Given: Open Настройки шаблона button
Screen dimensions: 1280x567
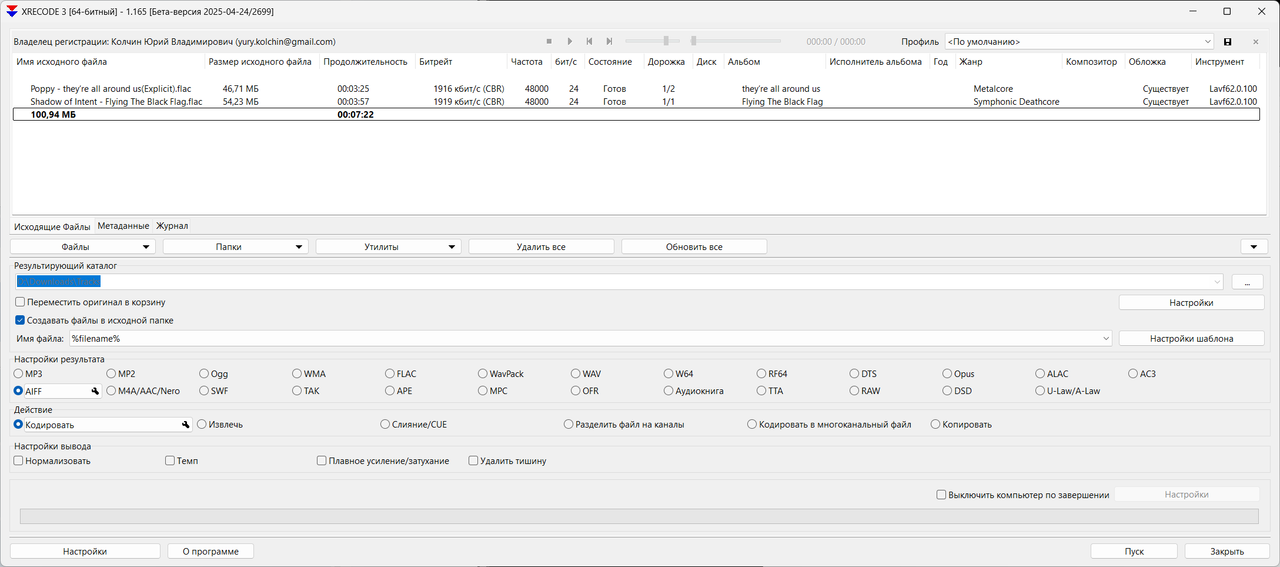Looking at the screenshot, I should point(1191,339).
